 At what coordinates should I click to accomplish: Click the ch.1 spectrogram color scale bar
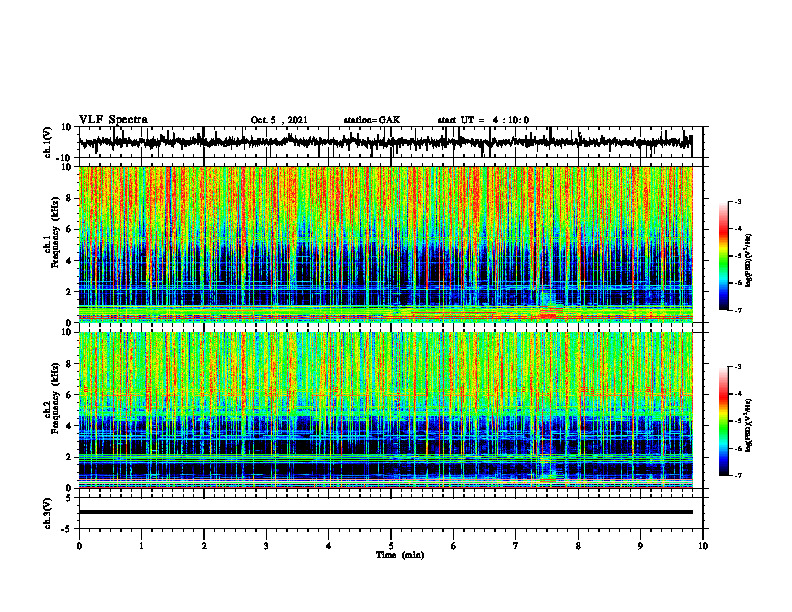724,256
